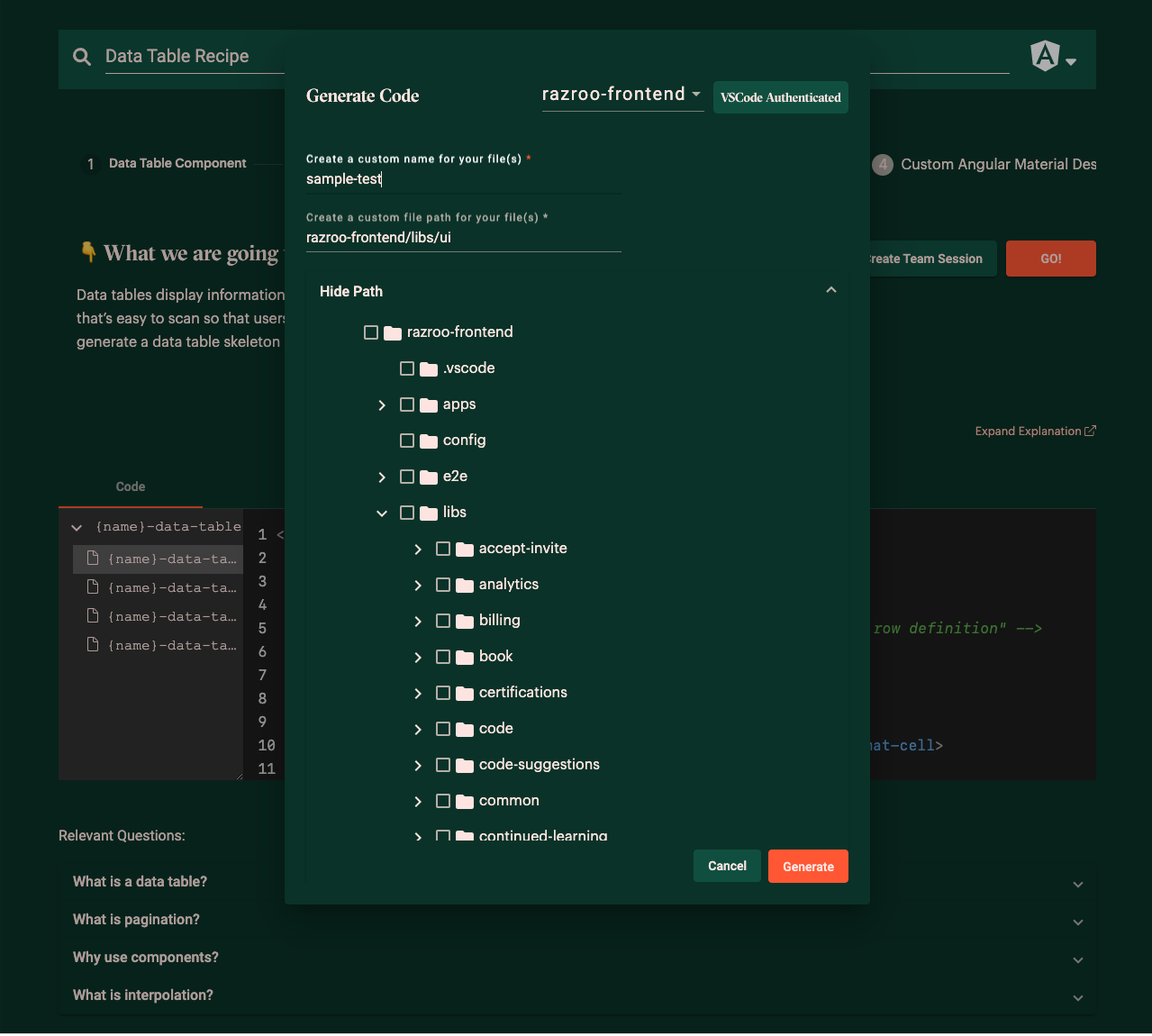Viewport: 1152px width, 1036px height.
Task: Collapse the {name}-data-table tree folder
Action: (77, 528)
